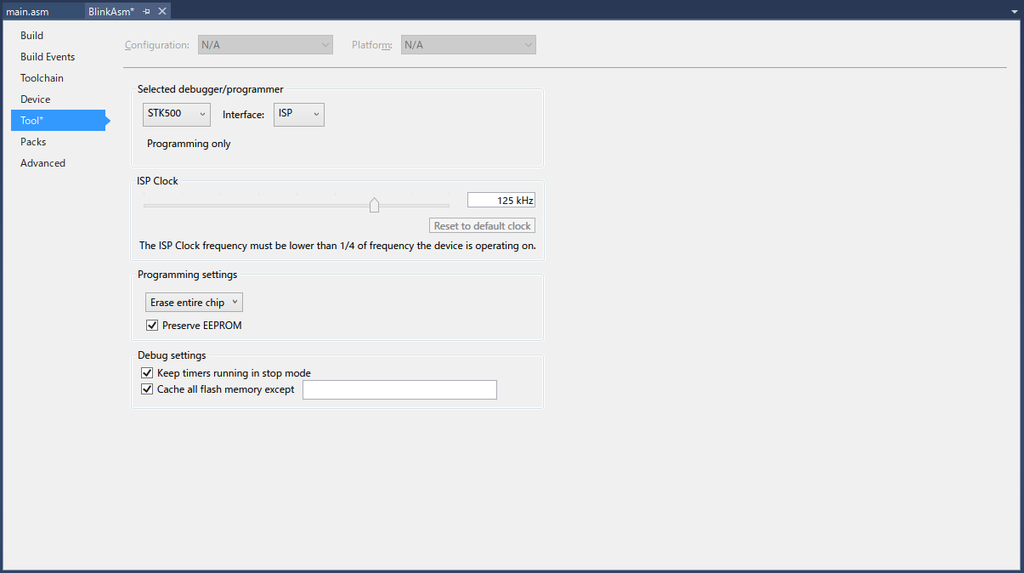The height and width of the screenshot is (573, 1024).
Task: Toggle Cache all flash memory except checkbox
Action: (x=147, y=389)
